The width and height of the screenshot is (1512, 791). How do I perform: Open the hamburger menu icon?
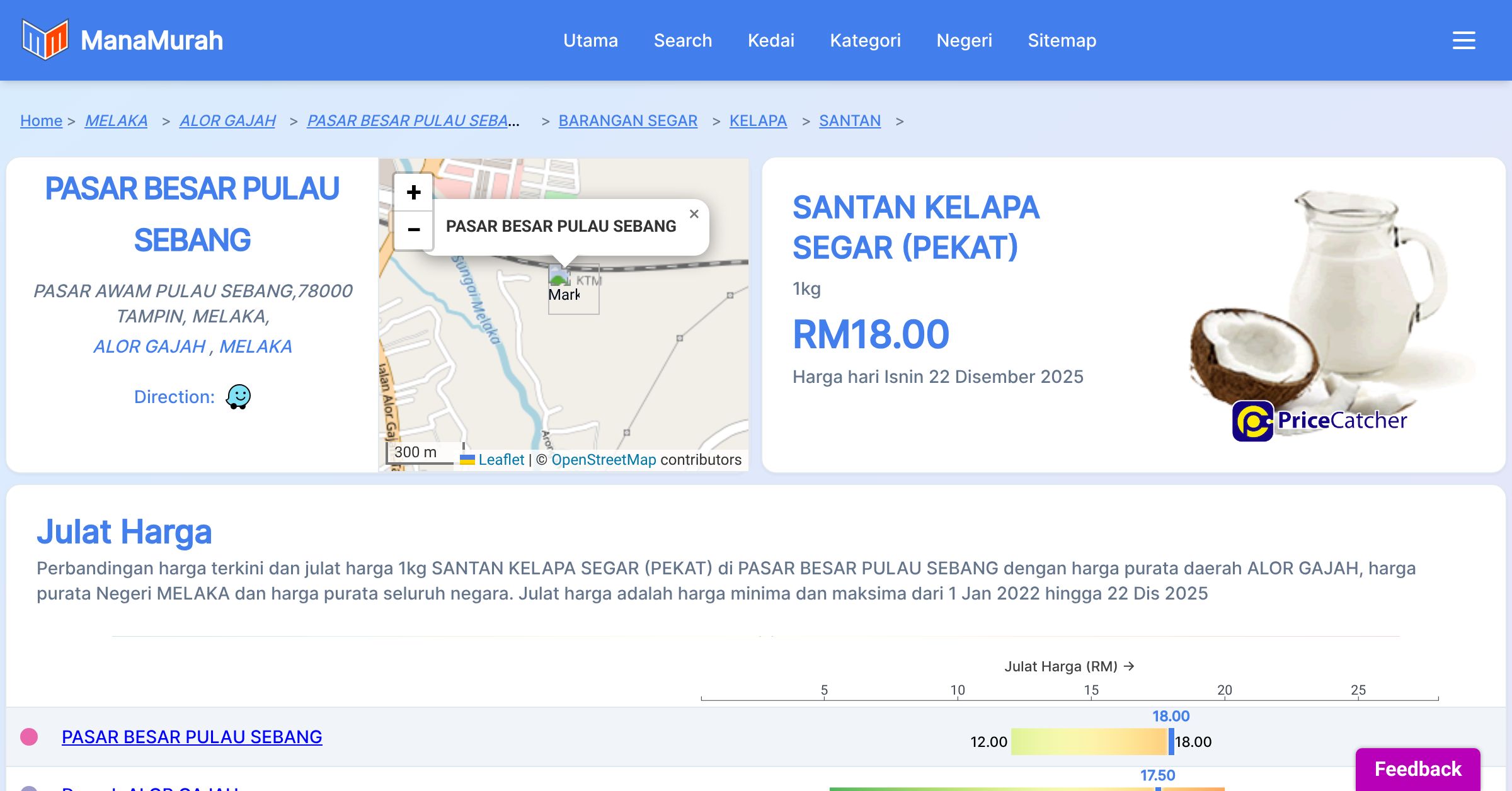click(x=1463, y=40)
